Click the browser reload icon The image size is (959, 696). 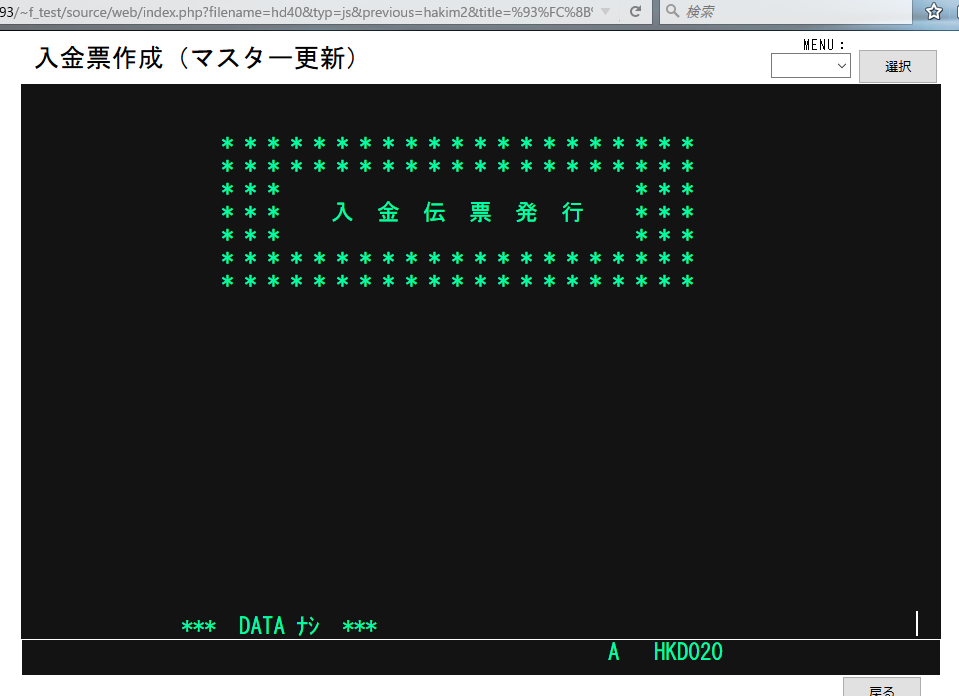tap(634, 11)
